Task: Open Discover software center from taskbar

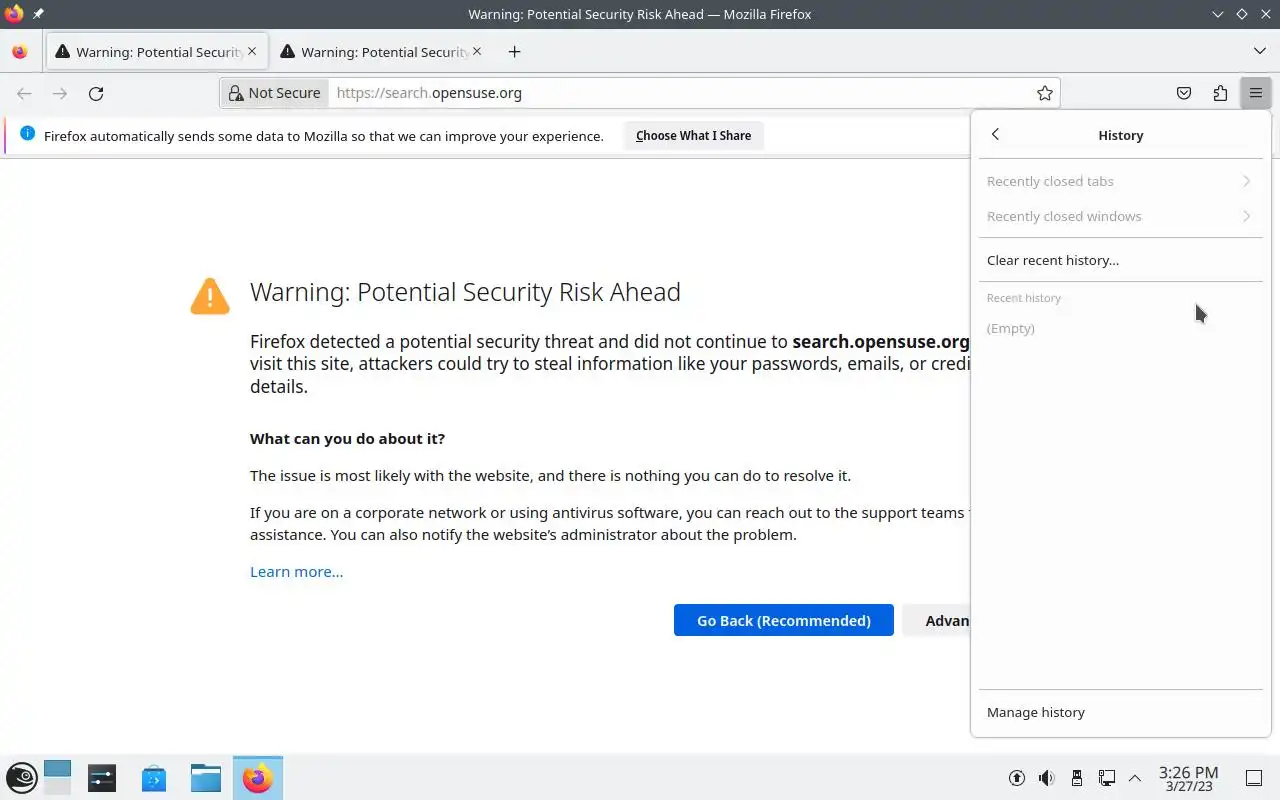Action: pos(154,778)
